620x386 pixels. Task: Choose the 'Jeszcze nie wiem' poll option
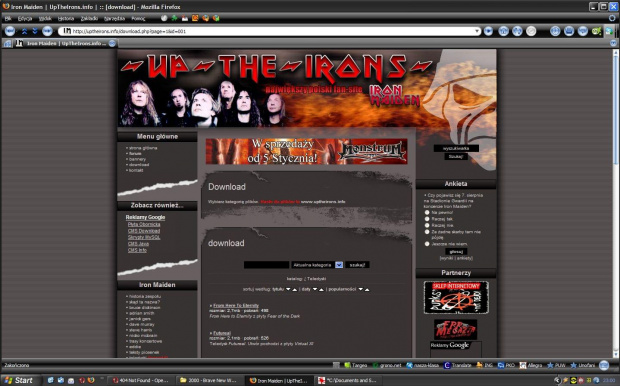click(427, 244)
